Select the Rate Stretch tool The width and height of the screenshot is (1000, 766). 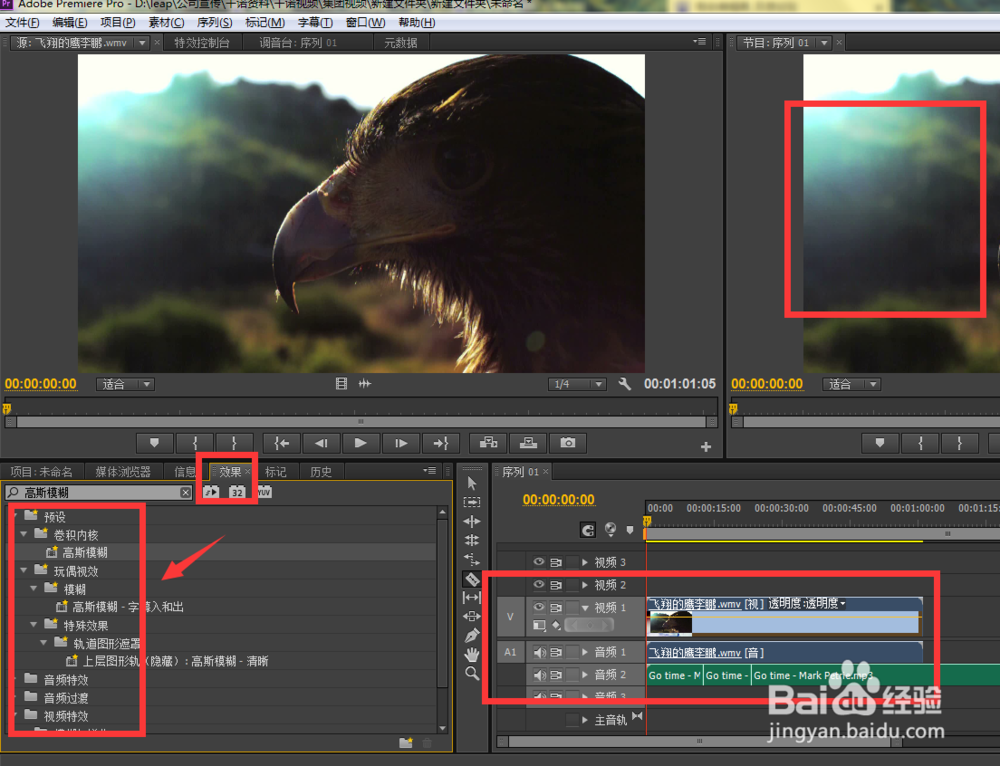472,560
